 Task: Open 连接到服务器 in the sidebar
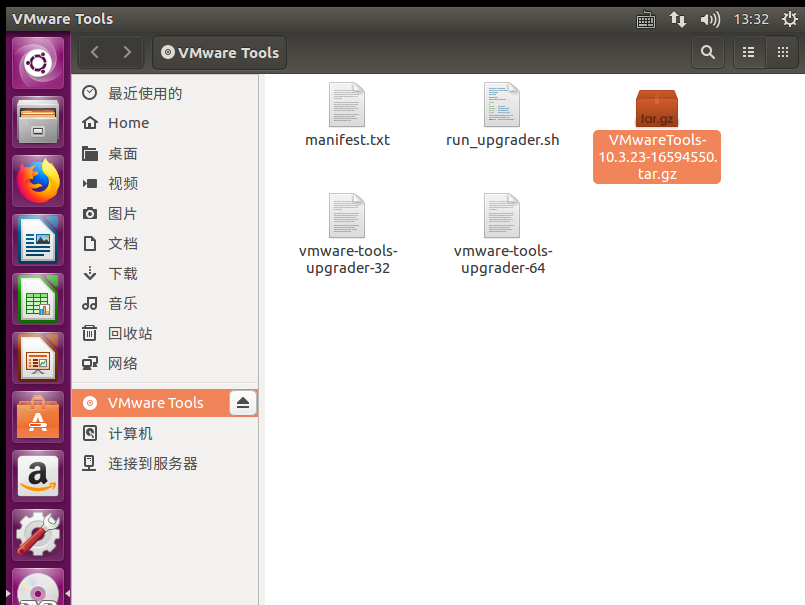click(165, 464)
